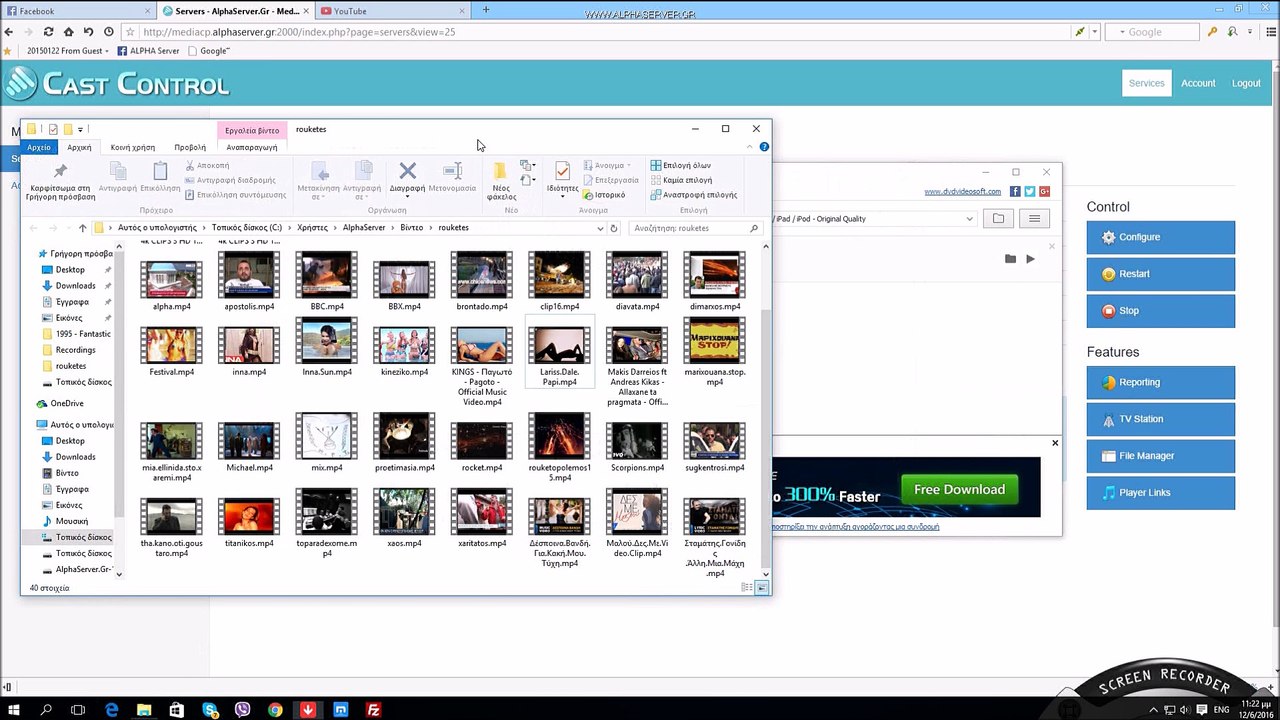This screenshot has height=720, width=1280.
Task: Reload page in browser toolbar
Action: (48, 32)
